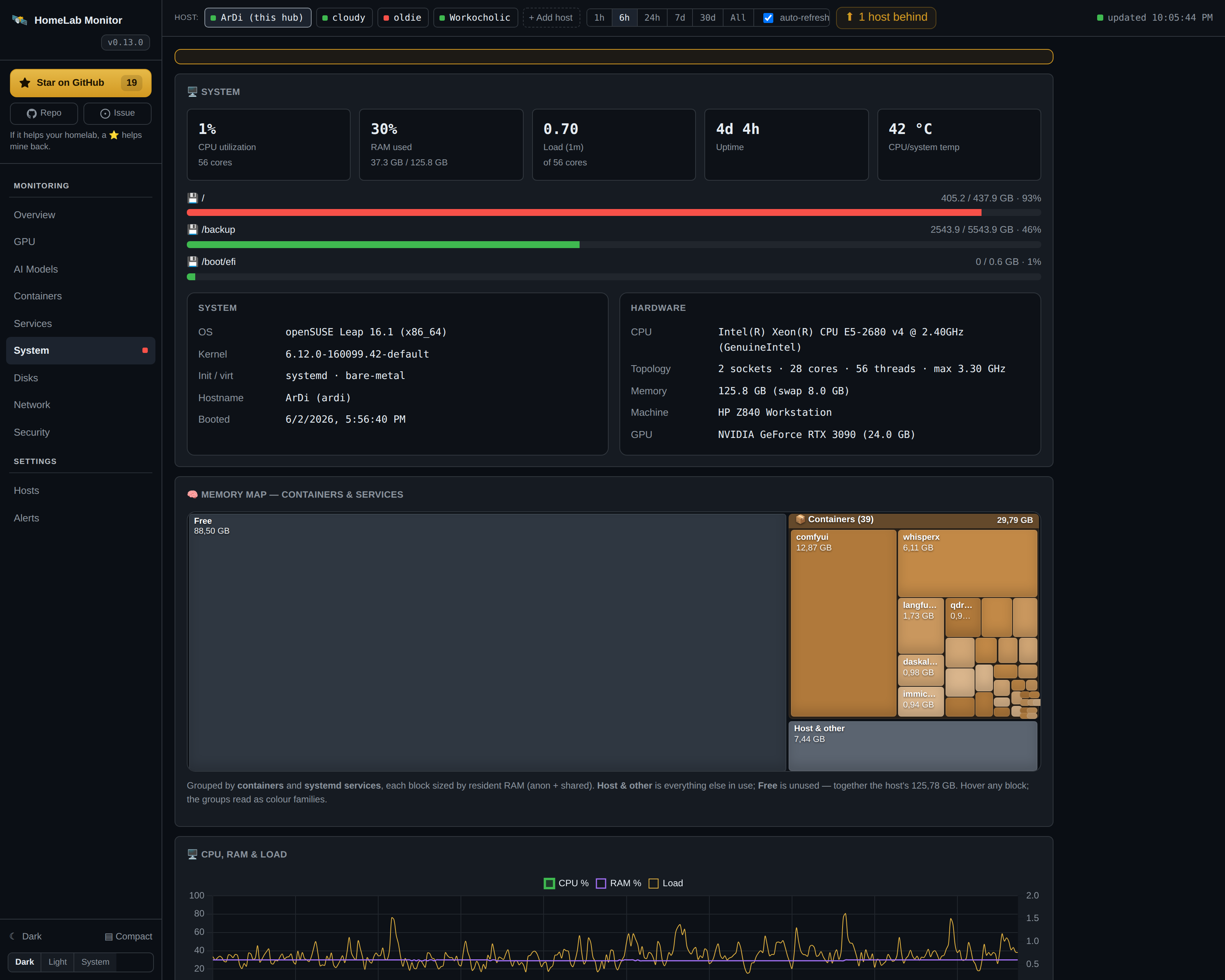Click the + Add host button
This screenshot has height=980, width=1225.
pos(551,18)
